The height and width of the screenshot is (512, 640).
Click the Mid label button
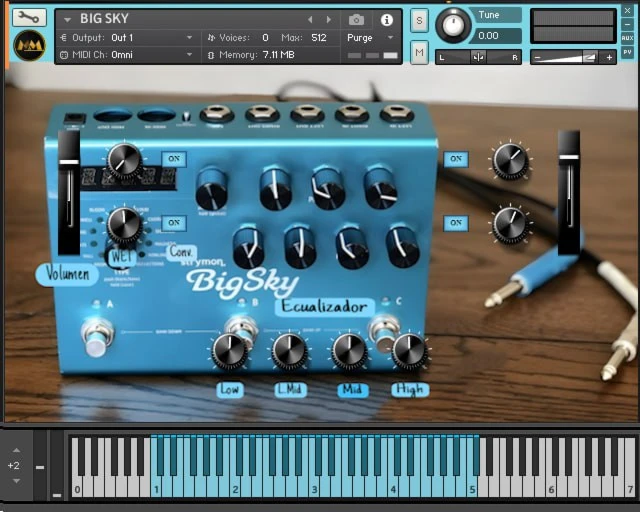352,390
